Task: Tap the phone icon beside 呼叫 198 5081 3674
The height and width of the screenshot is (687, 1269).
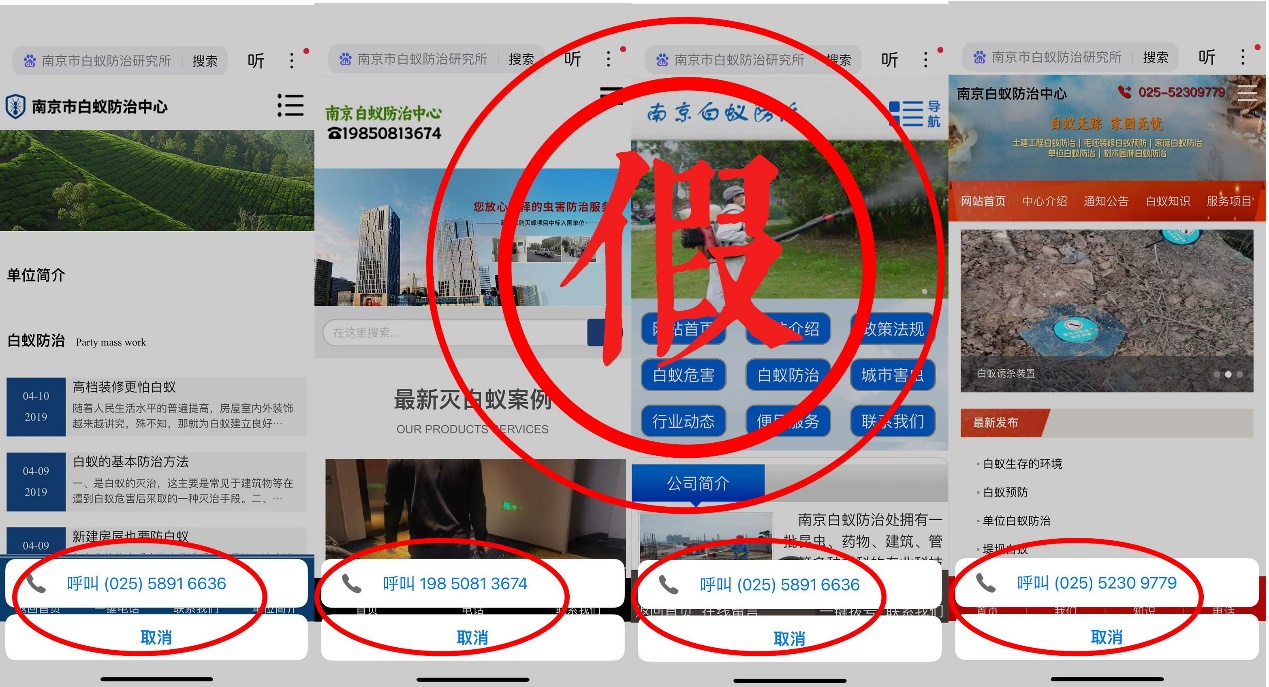Action: pos(351,583)
